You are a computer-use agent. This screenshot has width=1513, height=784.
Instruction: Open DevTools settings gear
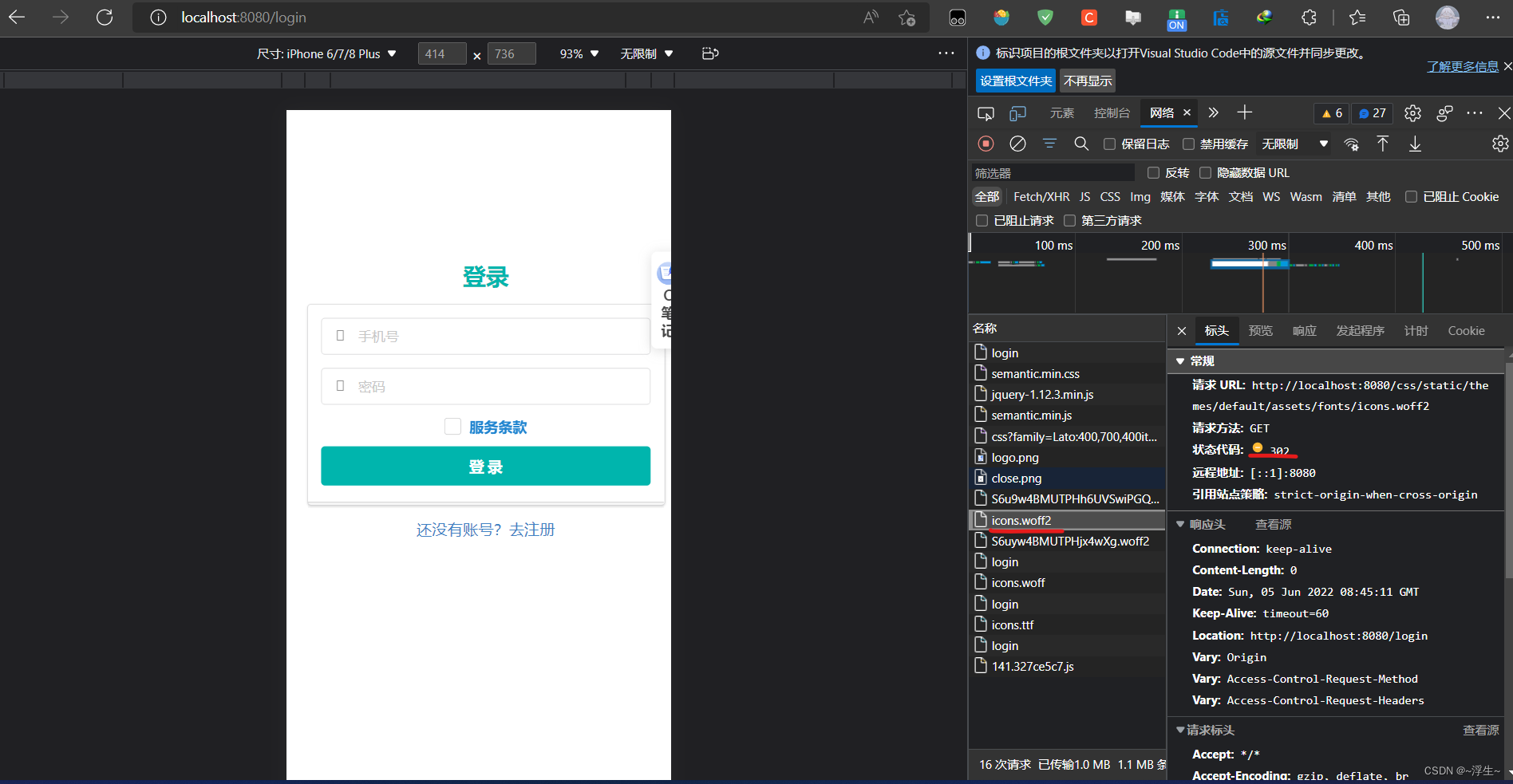click(x=1412, y=113)
